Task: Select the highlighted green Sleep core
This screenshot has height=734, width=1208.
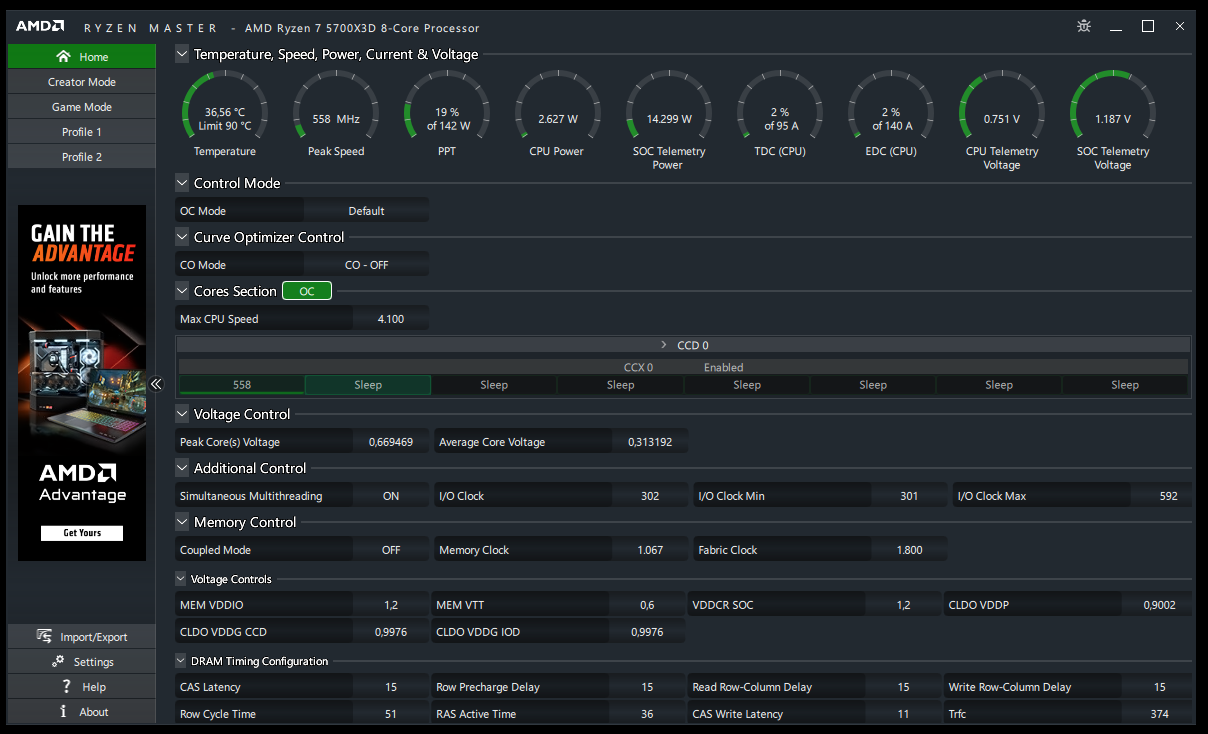Action: click(368, 385)
